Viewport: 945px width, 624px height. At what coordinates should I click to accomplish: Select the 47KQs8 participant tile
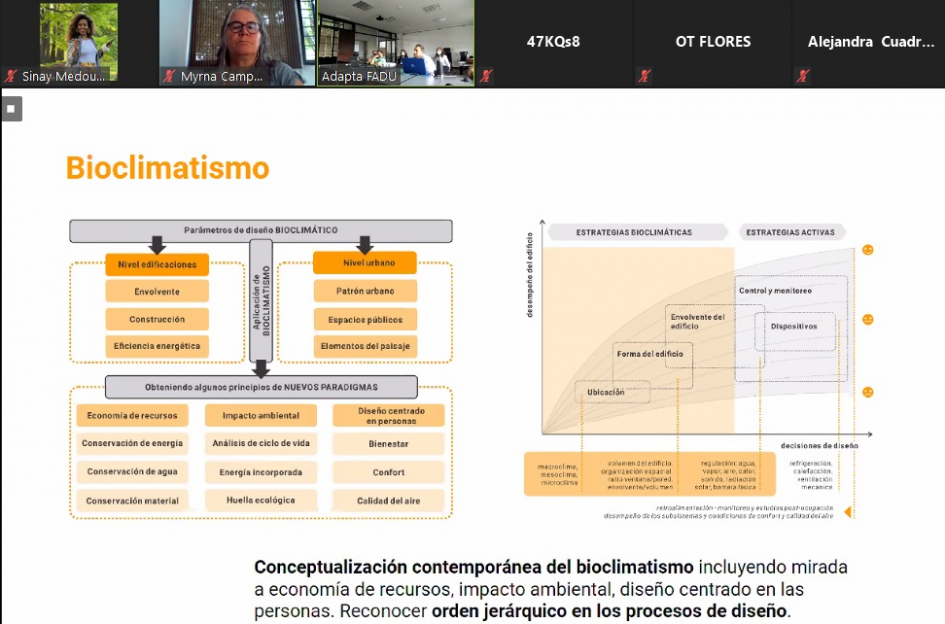pyautogui.click(x=554, y=43)
